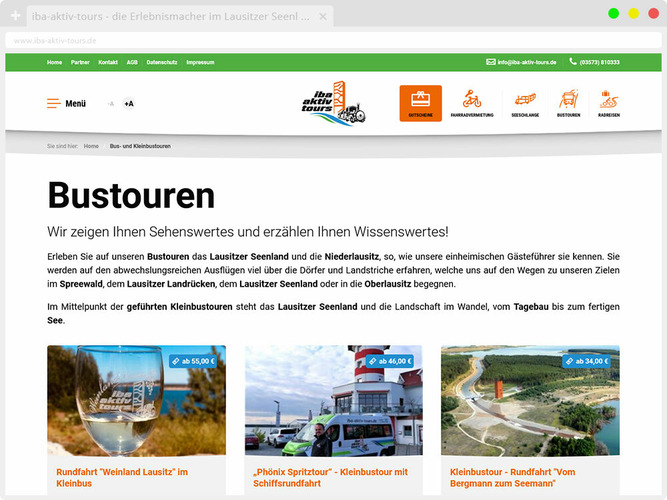
Task: Increase font size with +A button
Action: point(128,103)
